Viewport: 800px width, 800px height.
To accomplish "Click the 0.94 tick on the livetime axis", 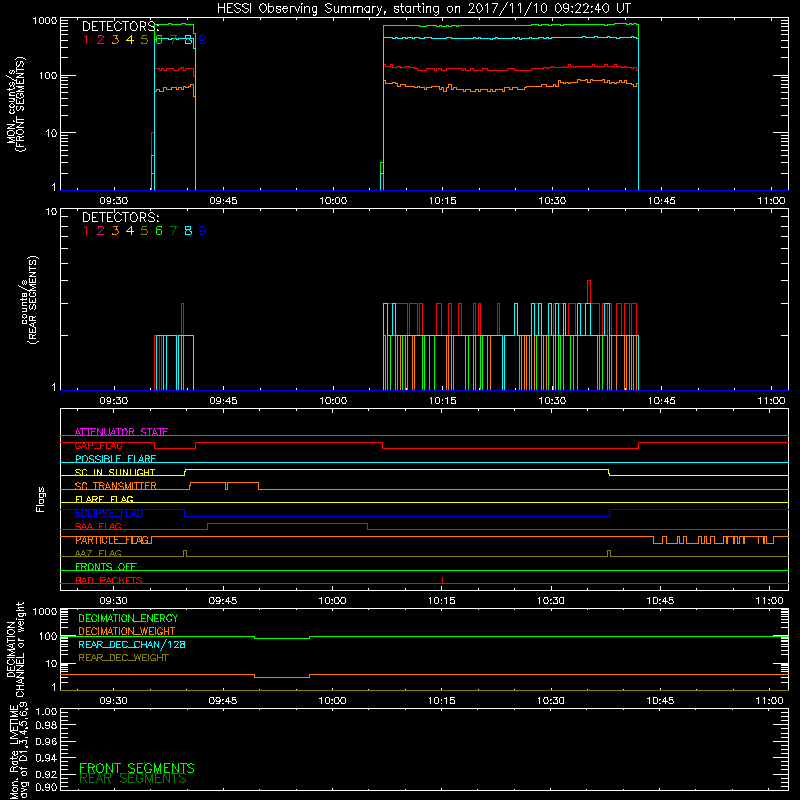I will point(46,757).
